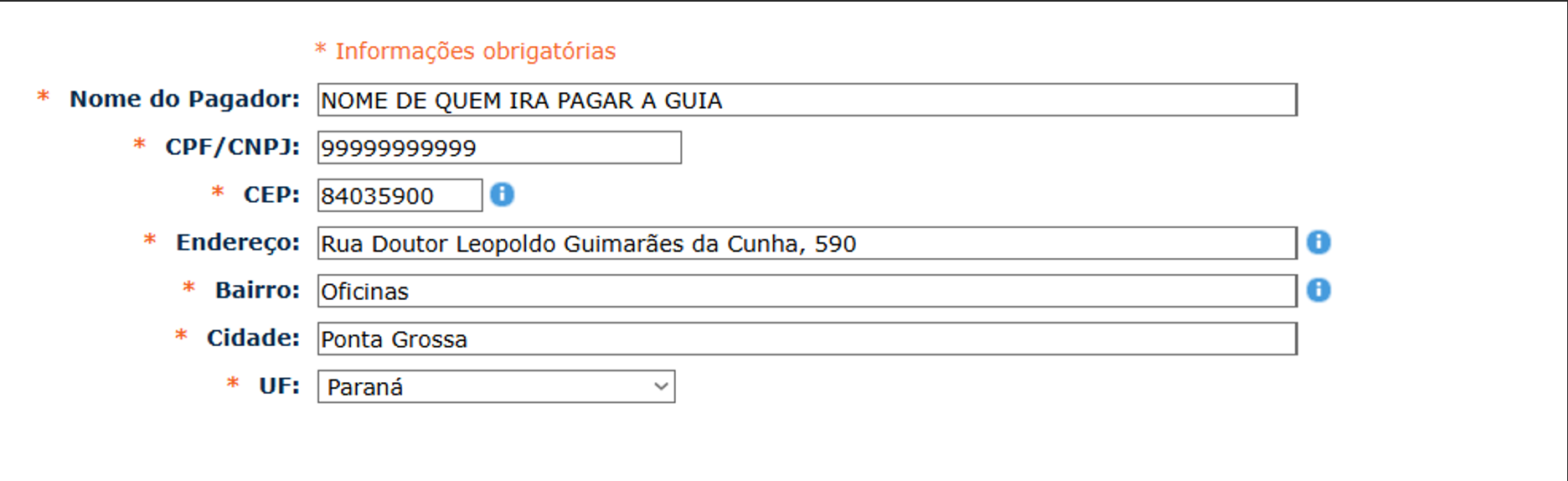Click into the CPF/CNPJ number field
This screenshot has width=1568, height=481.
pos(499,147)
